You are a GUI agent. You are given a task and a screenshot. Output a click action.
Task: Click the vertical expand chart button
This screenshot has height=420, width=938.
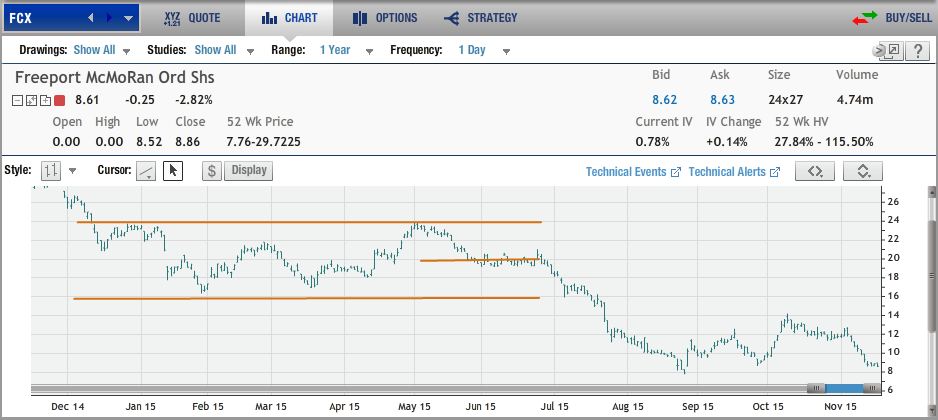point(863,171)
